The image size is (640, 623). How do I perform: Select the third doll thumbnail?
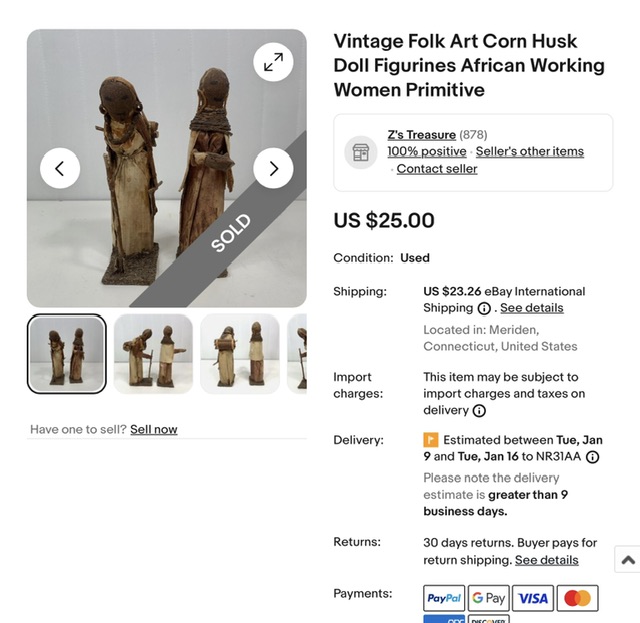(x=240, y=354)
